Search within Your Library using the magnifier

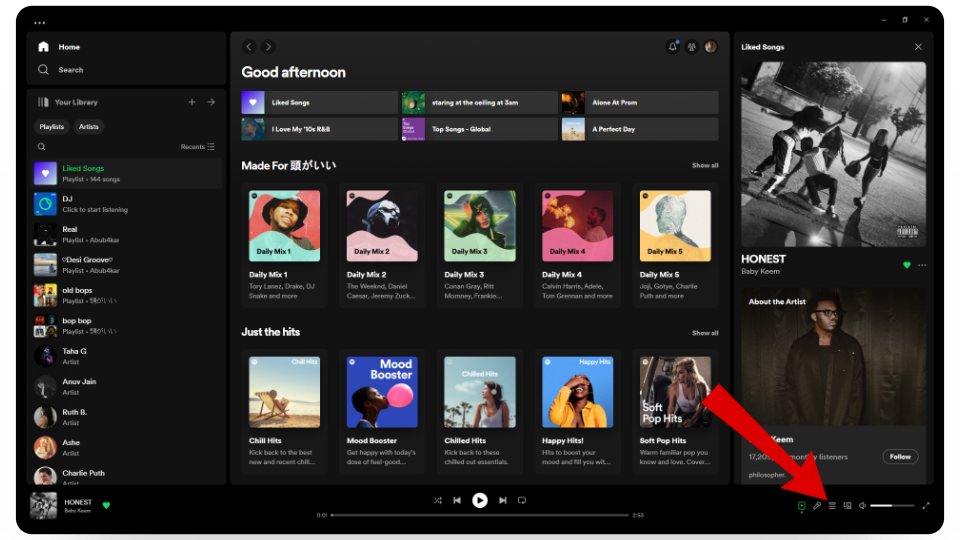[x=42, y=147]
